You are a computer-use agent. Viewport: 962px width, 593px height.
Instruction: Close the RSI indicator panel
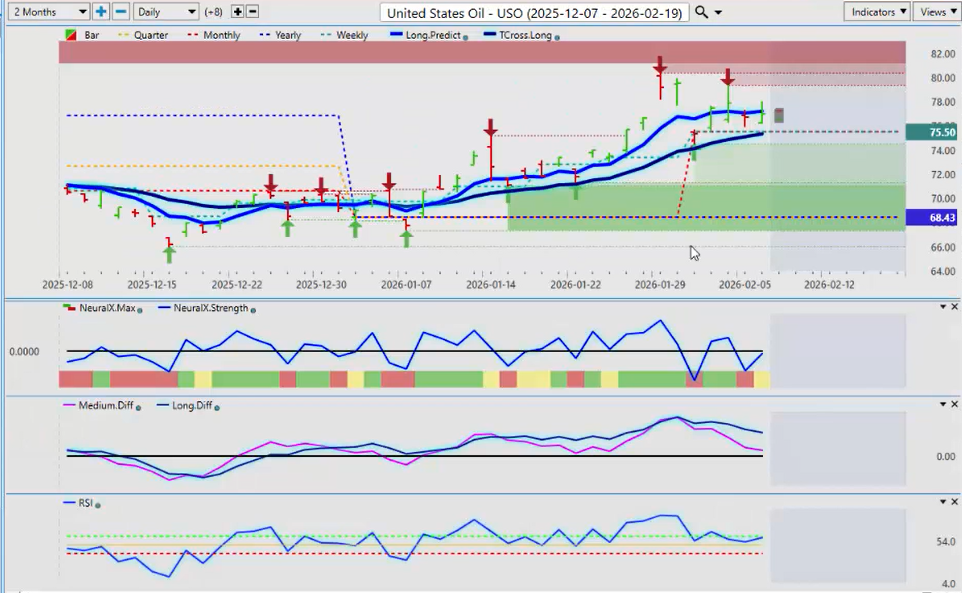click(x=953, y=502)
